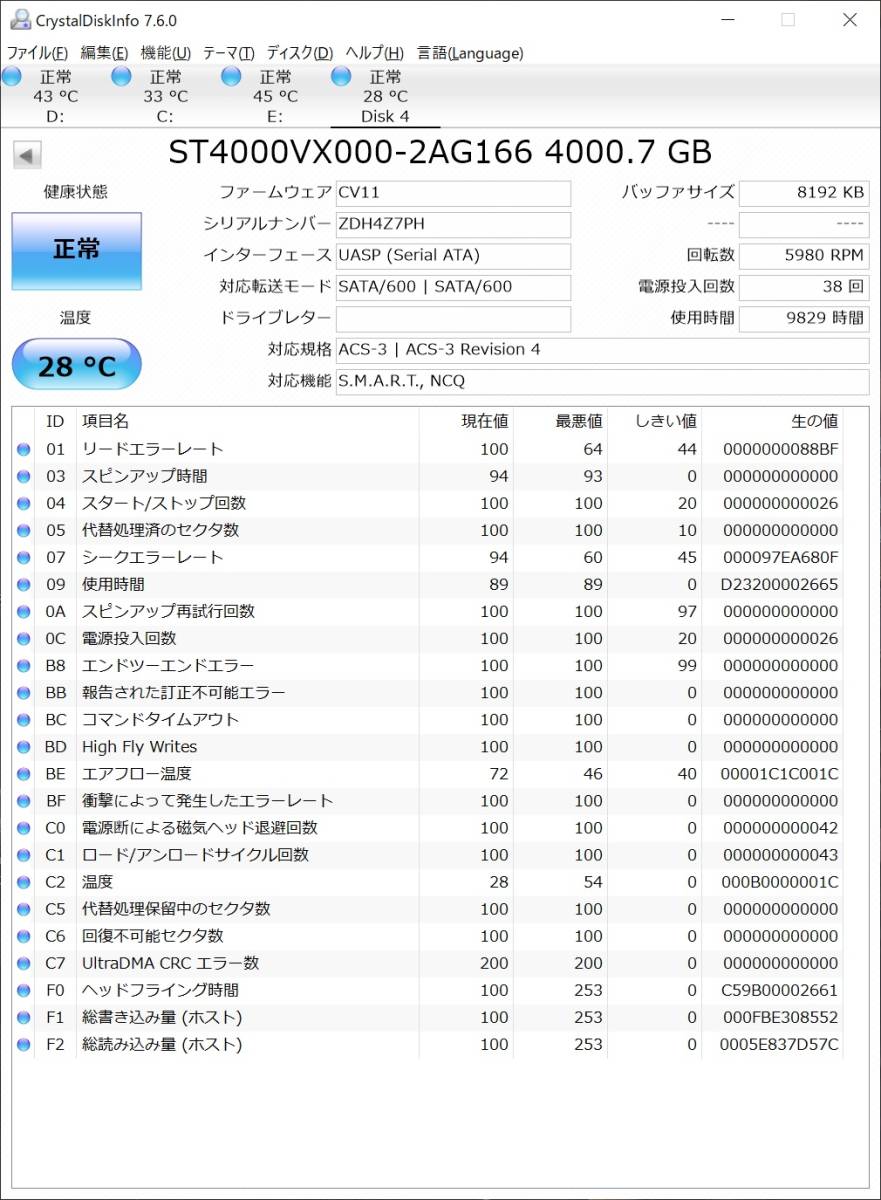The height and width of the screenshot is (1200, 881).
Task: Select the スタート/ストップ回数 row
Action: click(x=427, y=504)
